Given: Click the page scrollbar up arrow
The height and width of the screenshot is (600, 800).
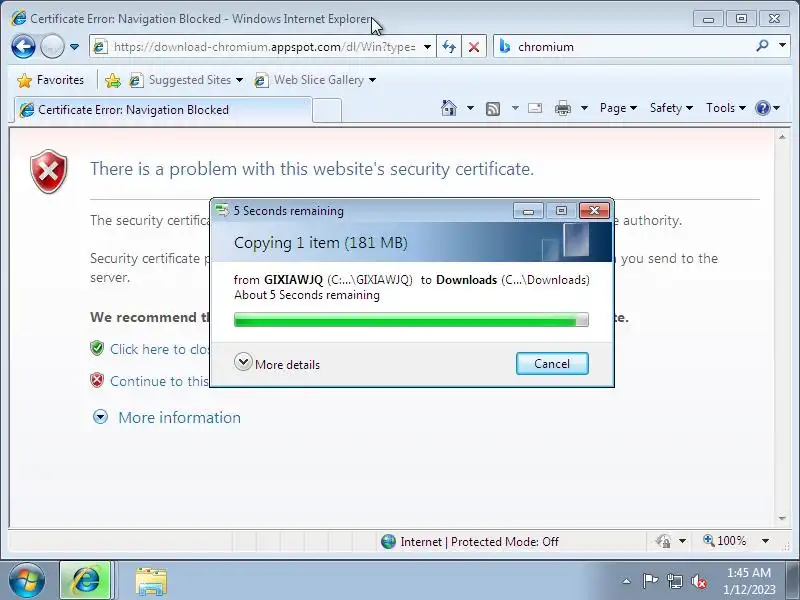Looking at the screenshot, I should 782,137.
